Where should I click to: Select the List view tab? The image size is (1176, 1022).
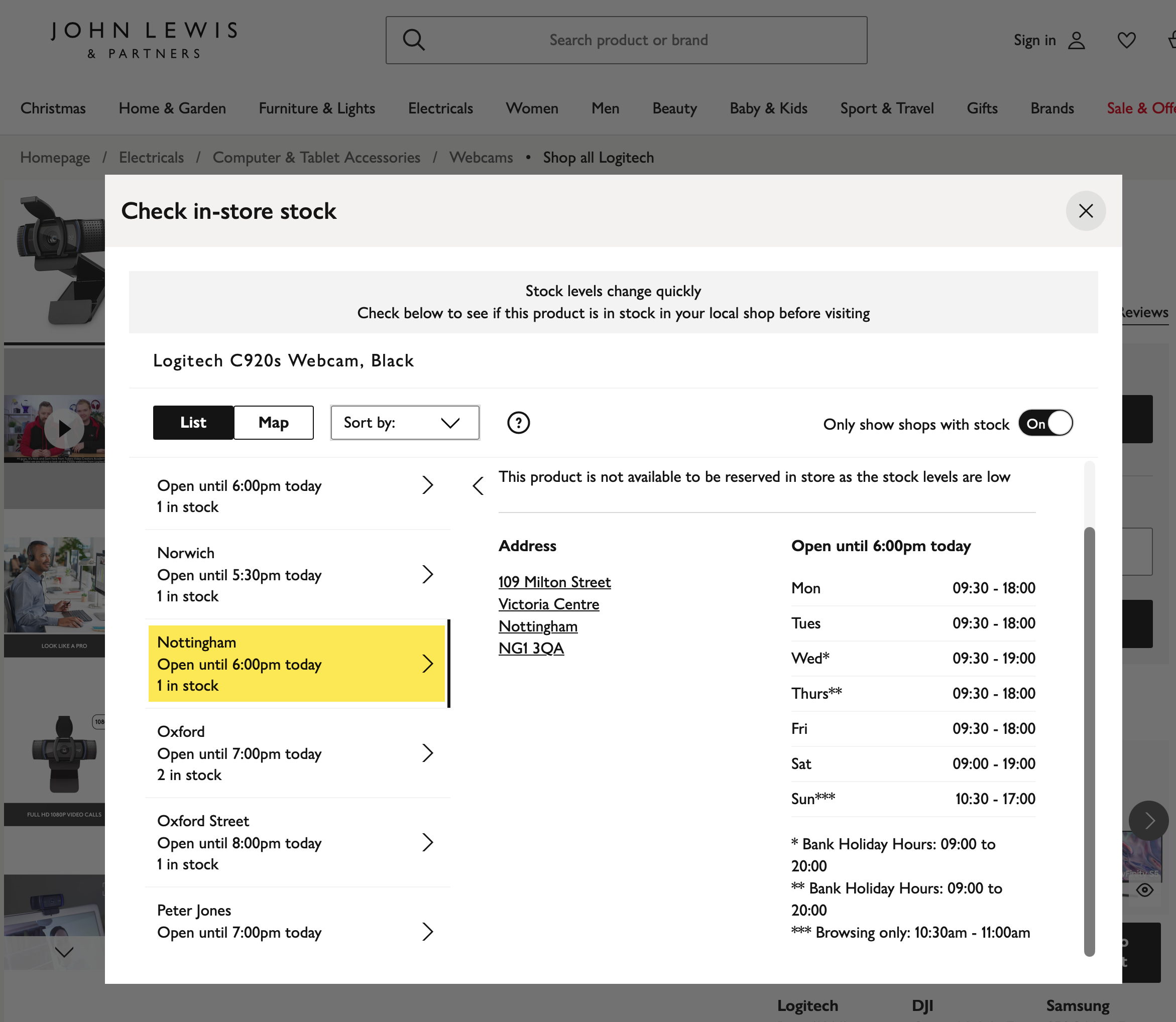tap(193, 423)
